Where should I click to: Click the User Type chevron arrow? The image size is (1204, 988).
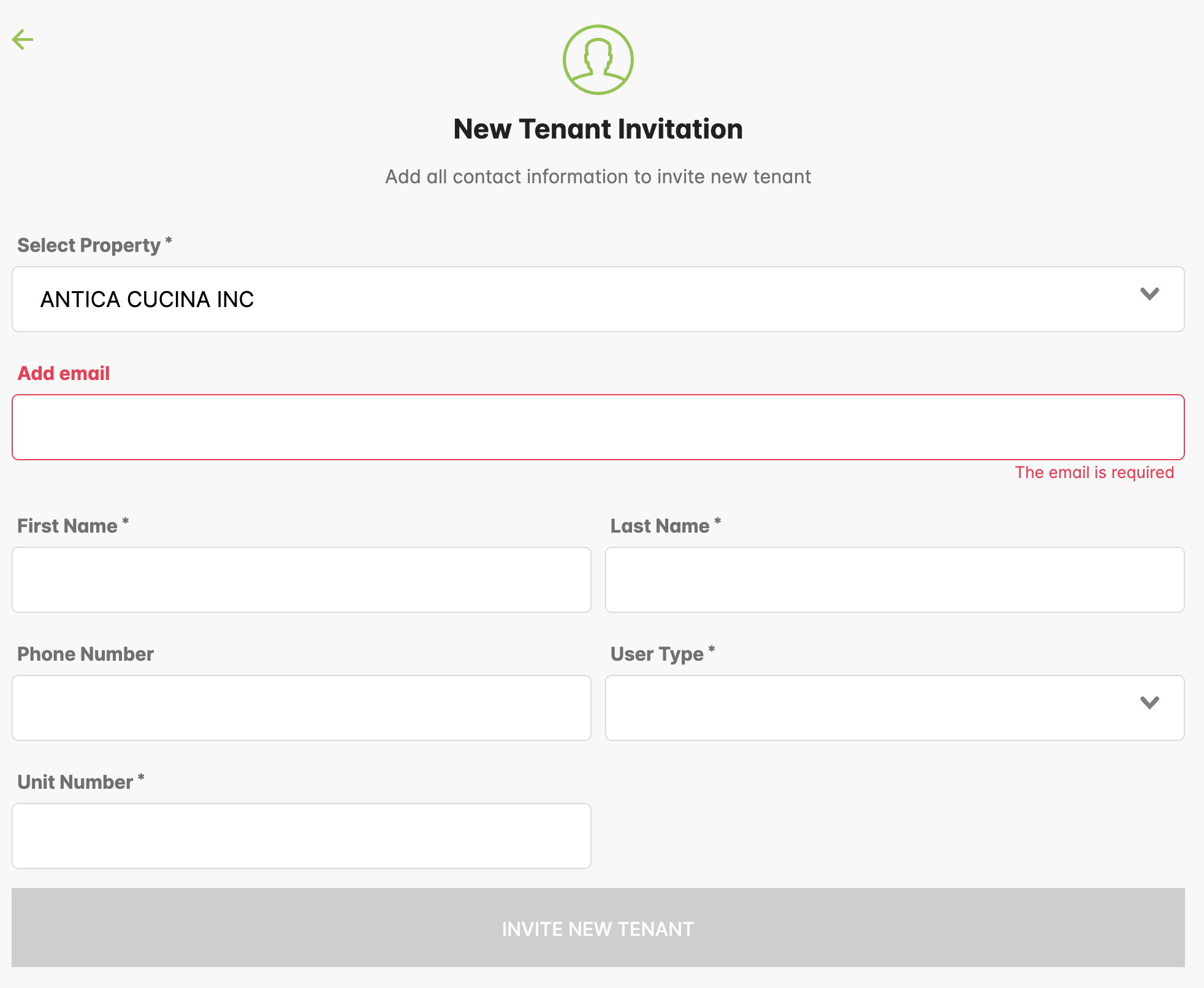click(x=1149, y=702)
